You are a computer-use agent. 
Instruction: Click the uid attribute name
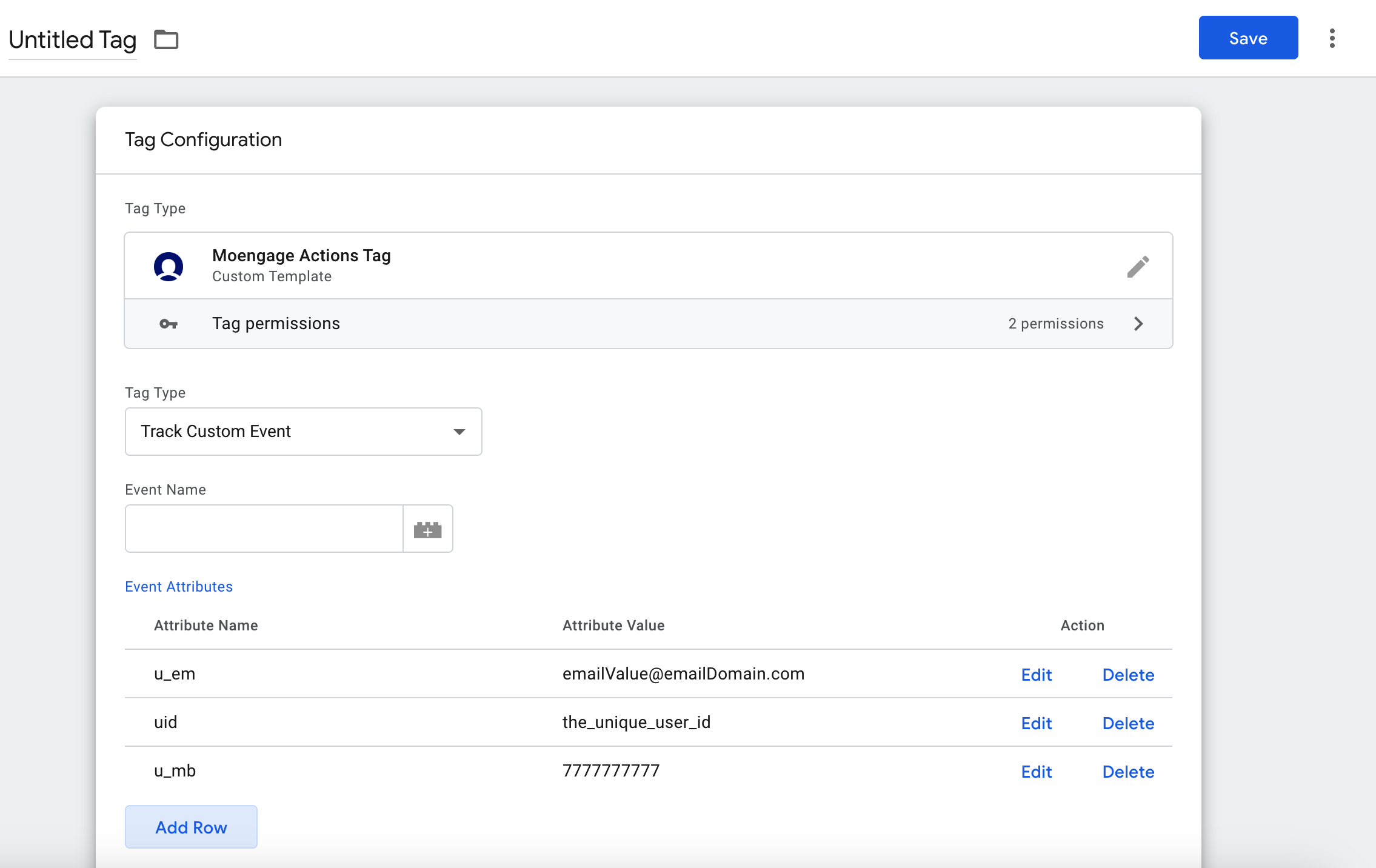pyautogui.click(x=165, y=723)
